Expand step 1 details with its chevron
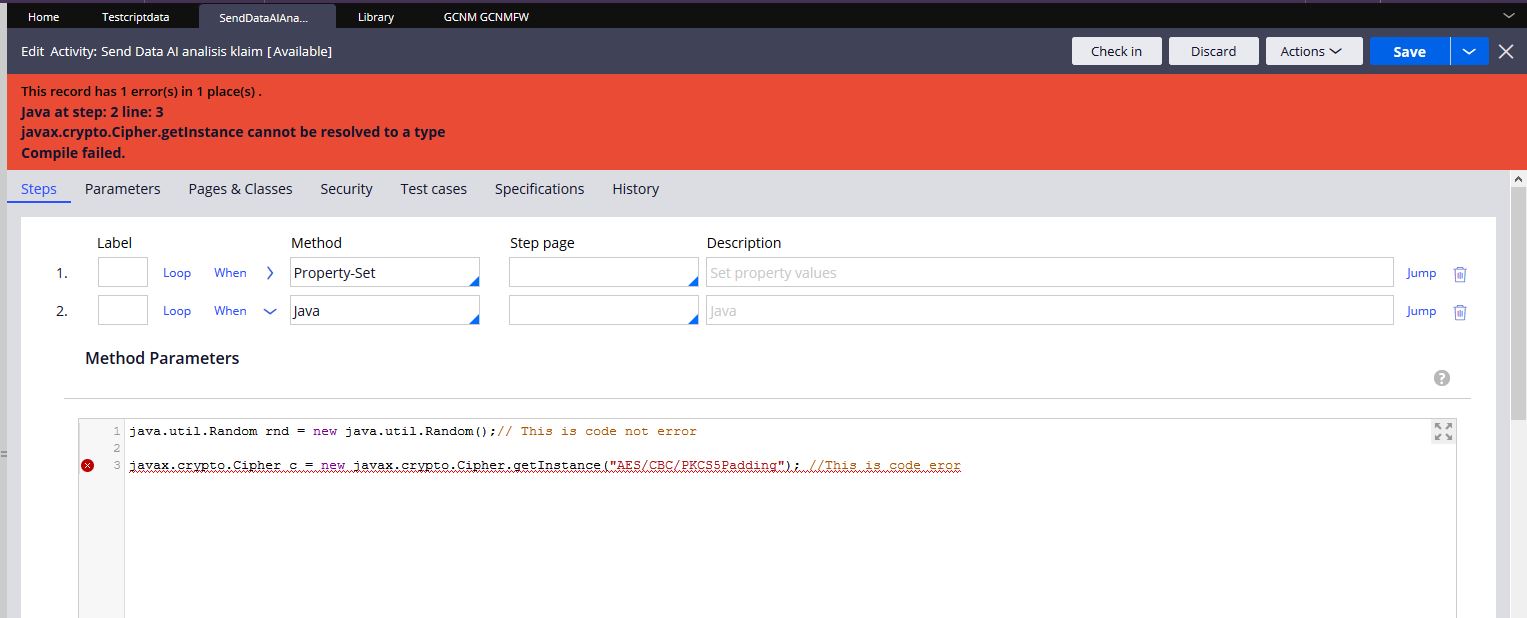Image resolution: width=1527 pixels, height=618 pixels. [269, 271]
